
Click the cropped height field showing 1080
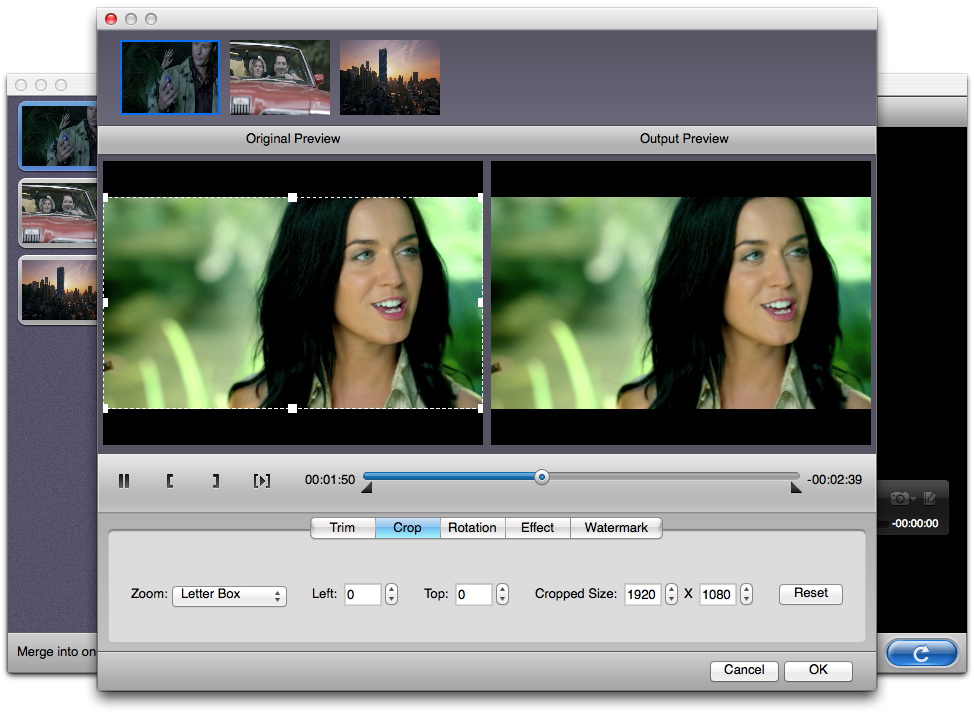point(717,594)
